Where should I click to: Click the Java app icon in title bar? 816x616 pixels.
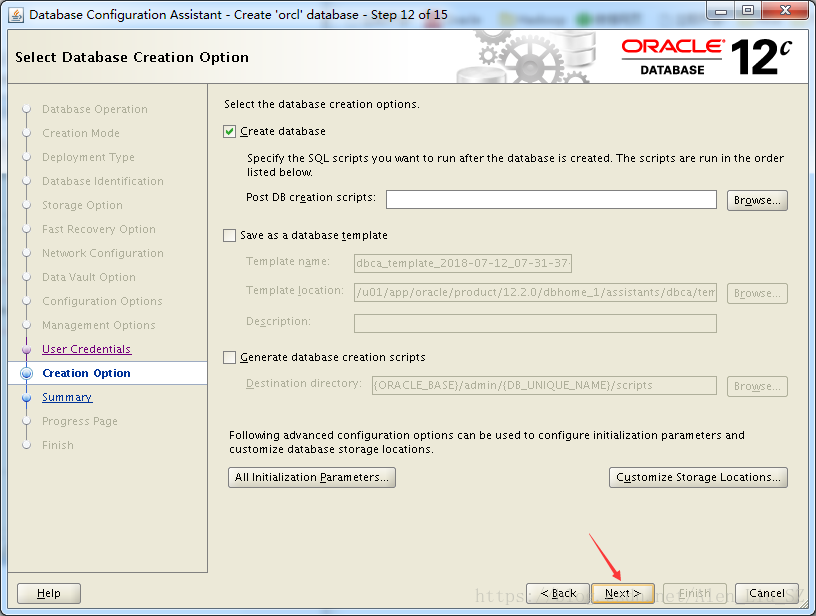coord(16,15)
